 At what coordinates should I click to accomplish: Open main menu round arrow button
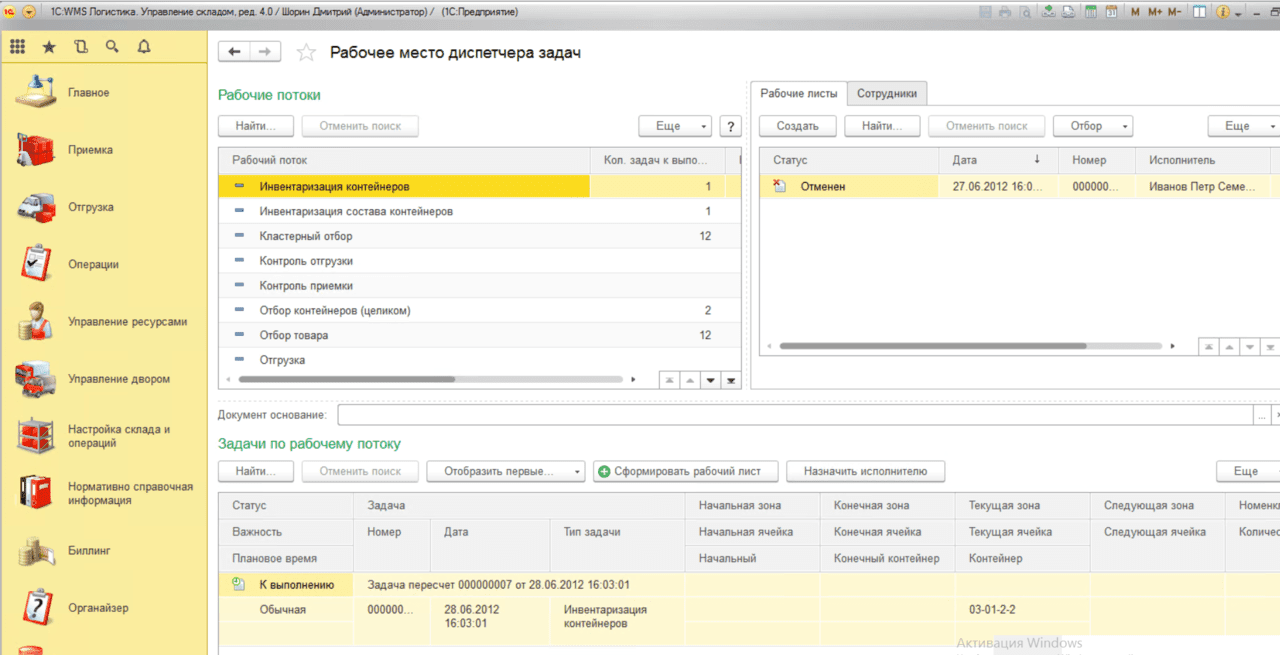[28, 11]
